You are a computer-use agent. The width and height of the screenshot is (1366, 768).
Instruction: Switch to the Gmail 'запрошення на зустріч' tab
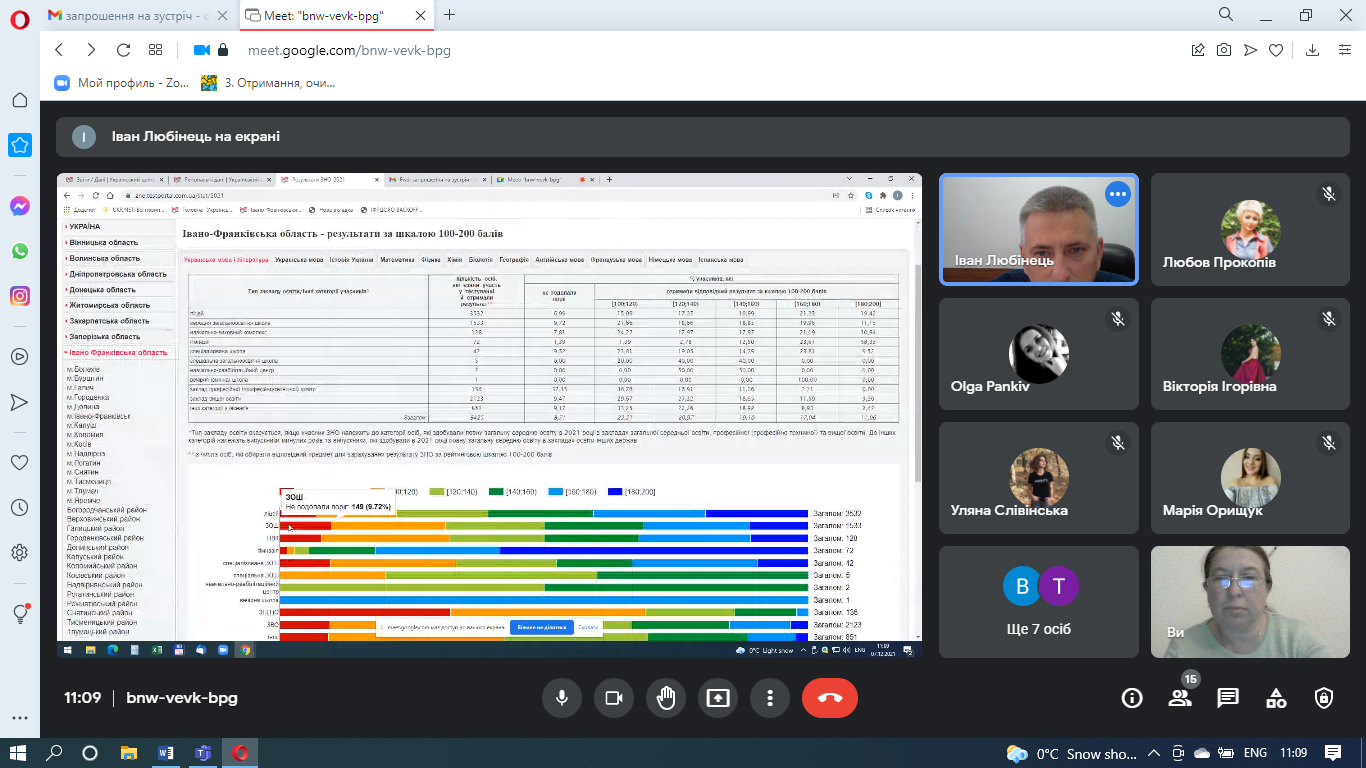pos(128,15)
